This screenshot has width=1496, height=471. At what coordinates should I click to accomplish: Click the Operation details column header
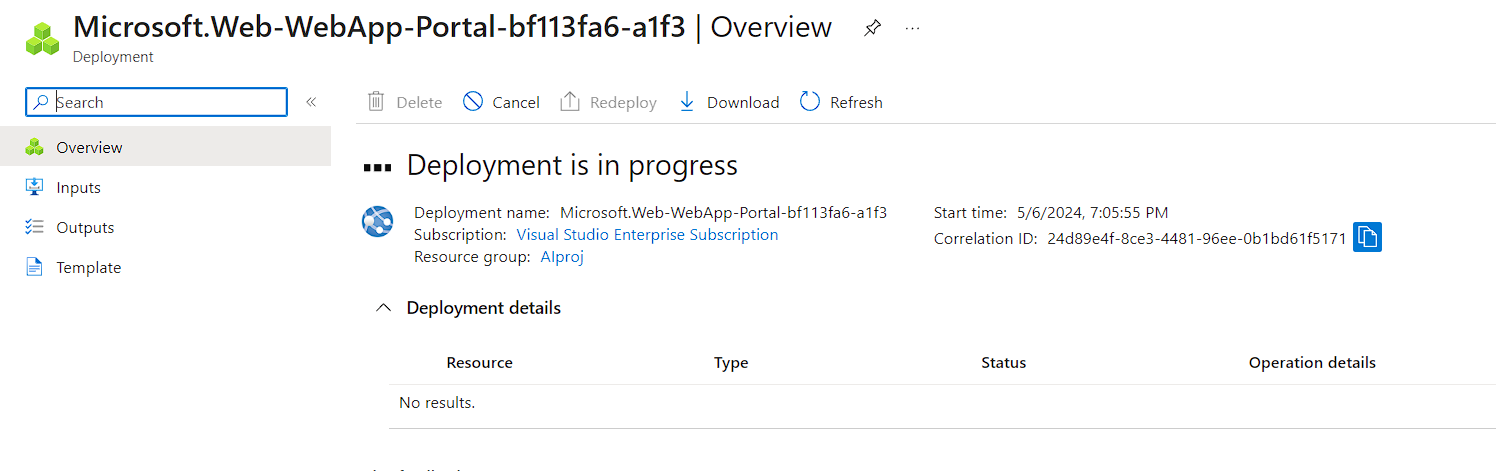(x=1312, y=363)
